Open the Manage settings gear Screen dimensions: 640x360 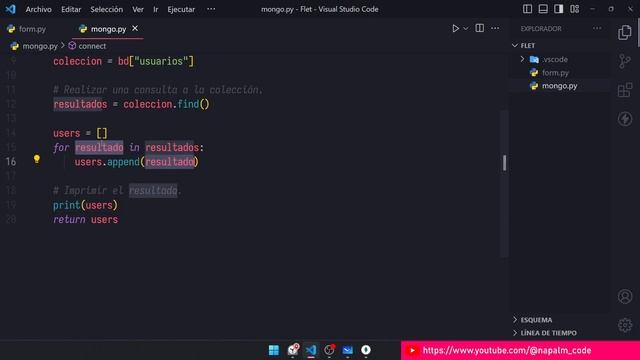624,325
